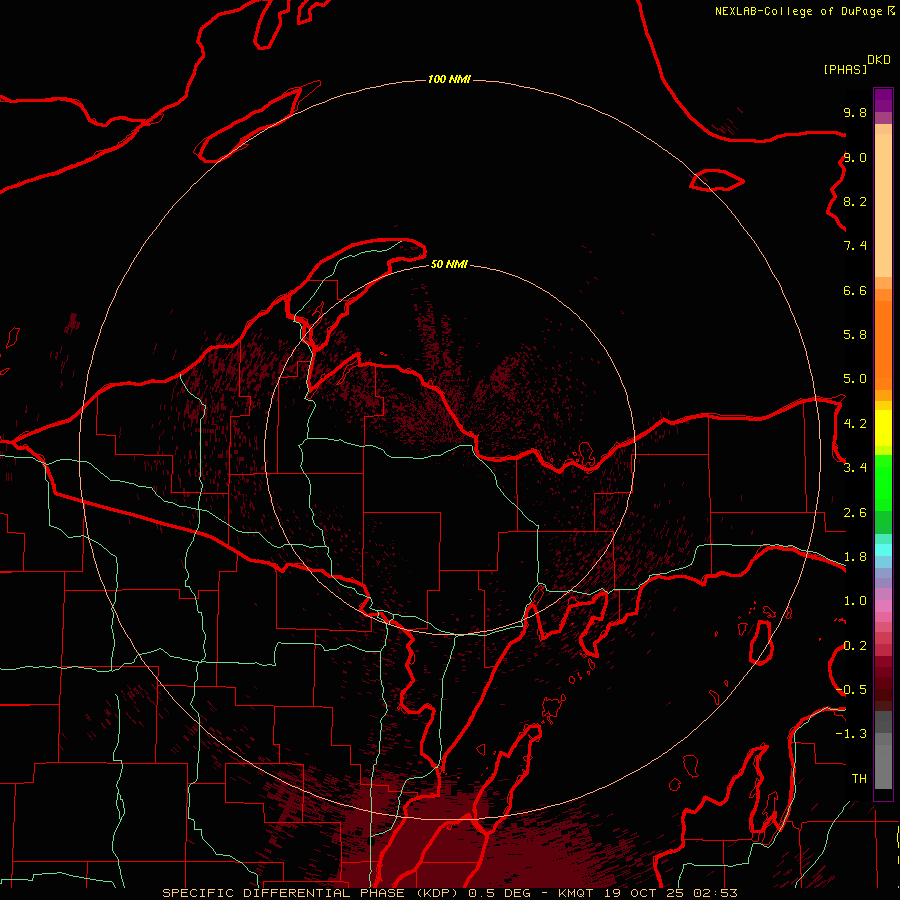This screenshot has height=900, width=900.
Task: Click the 9.8 scale value
Action: pos(855,112)
